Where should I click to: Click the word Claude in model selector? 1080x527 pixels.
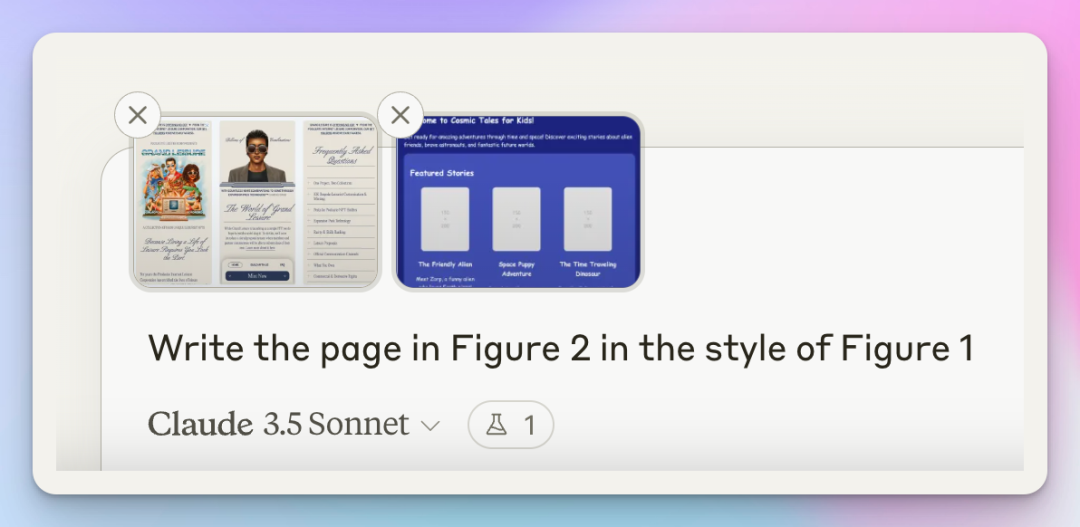pos(200,425)
